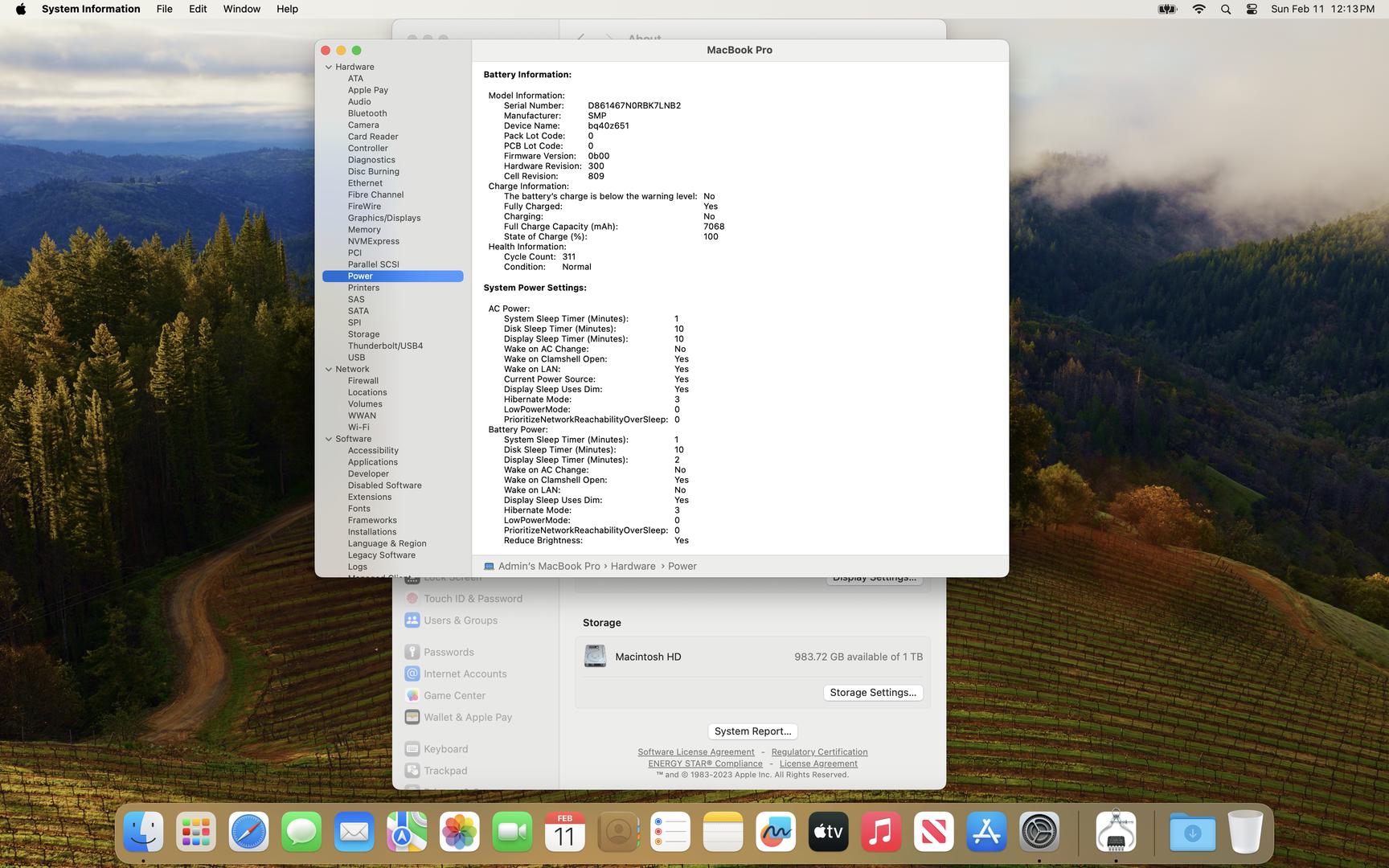Open the App Store dock icon
Screen dimensions: 1389x868
[x=986, y=832]
